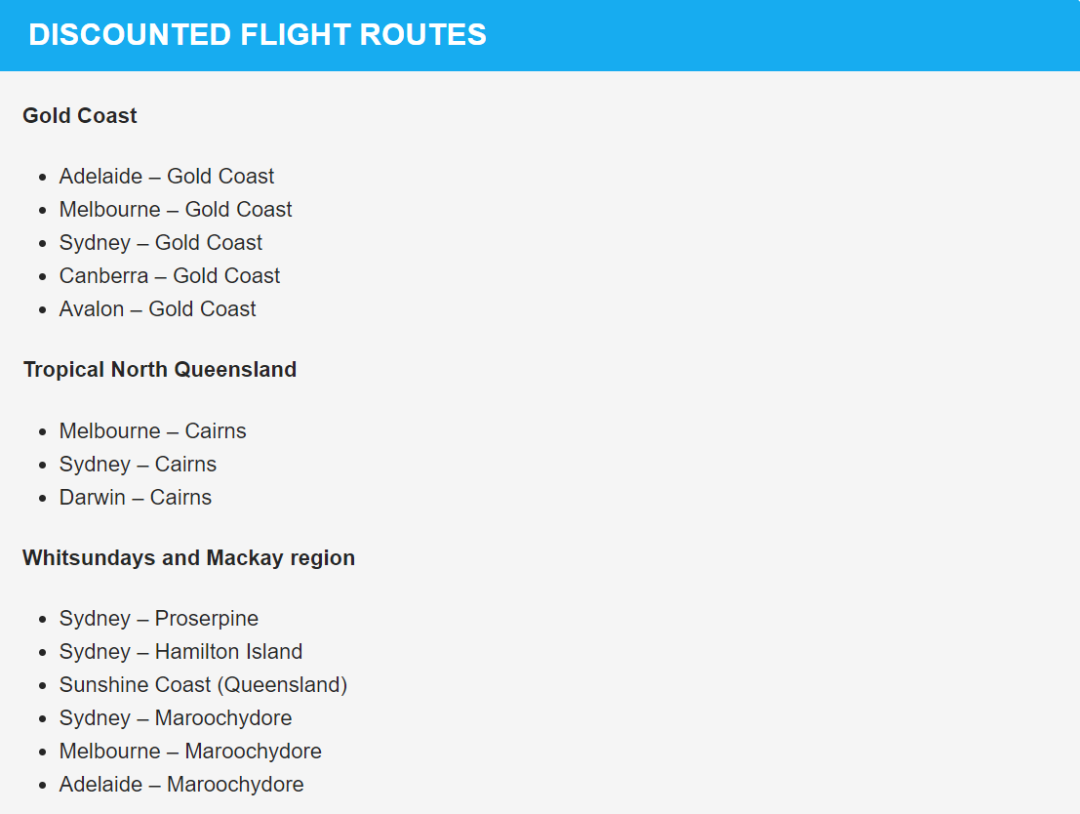Choose the Sydney – Hamilton Island route
This screenshot has height=814, width=1080.
pos(181,651)
